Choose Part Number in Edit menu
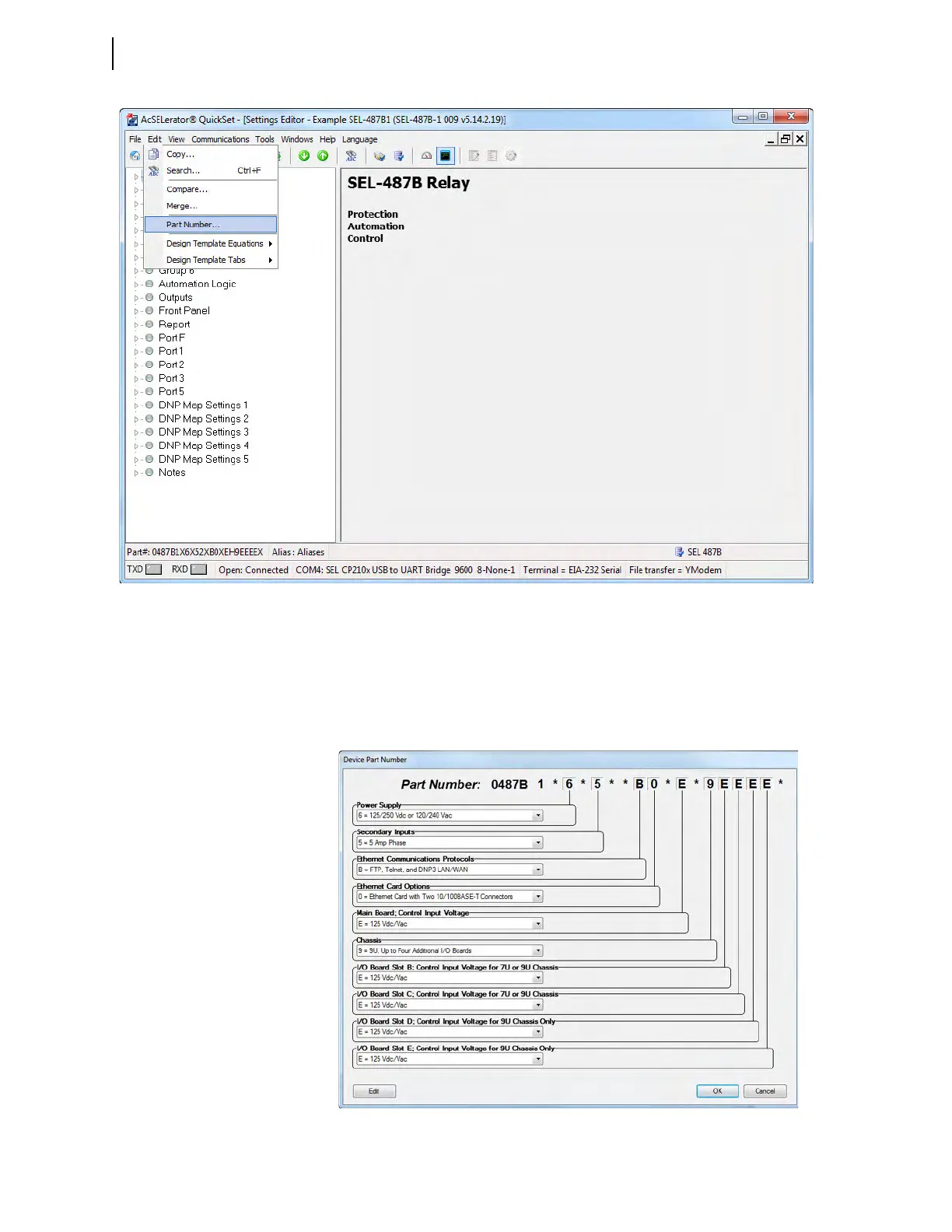Viewport: 952px width, 1232px height. click(211, 224)
